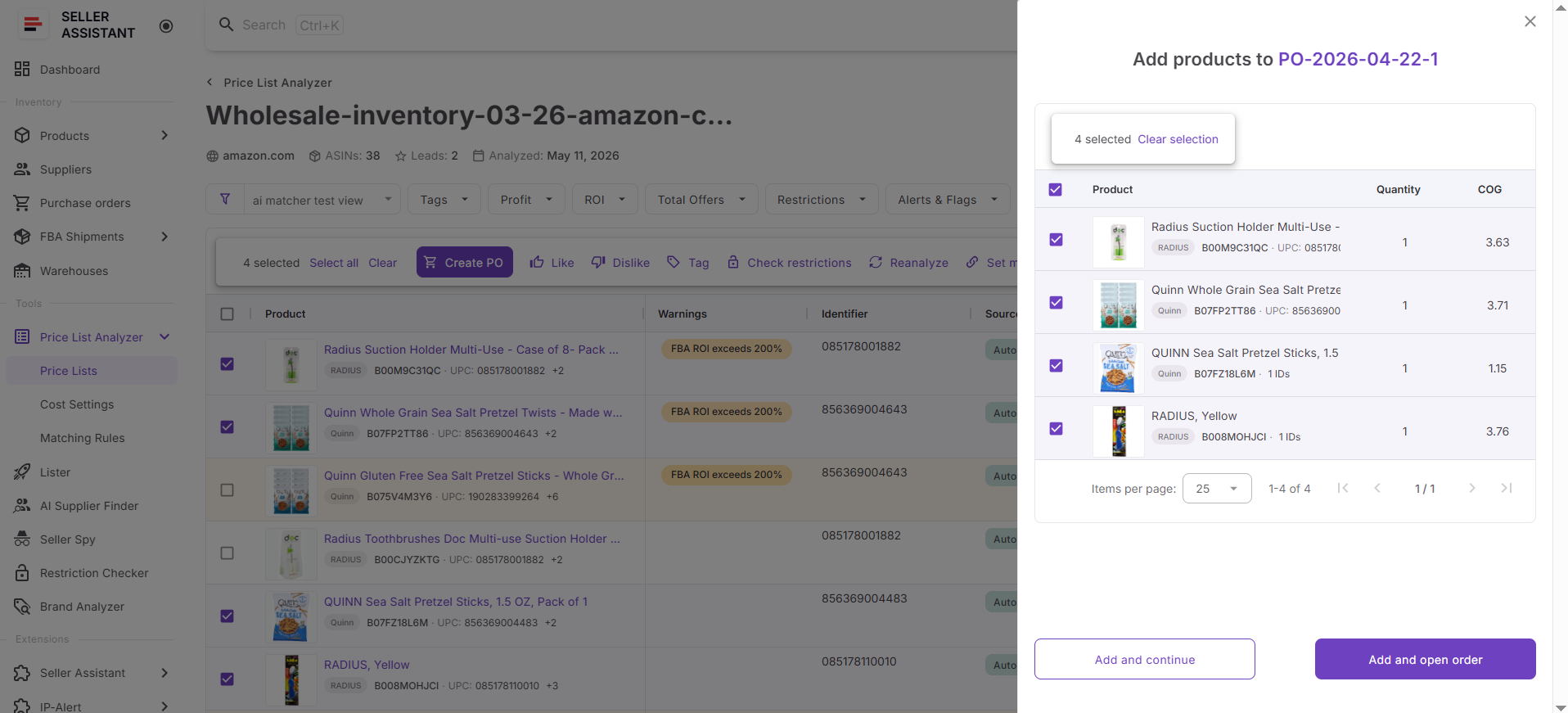Click the Warehouses icon

(x=22, y=271)
